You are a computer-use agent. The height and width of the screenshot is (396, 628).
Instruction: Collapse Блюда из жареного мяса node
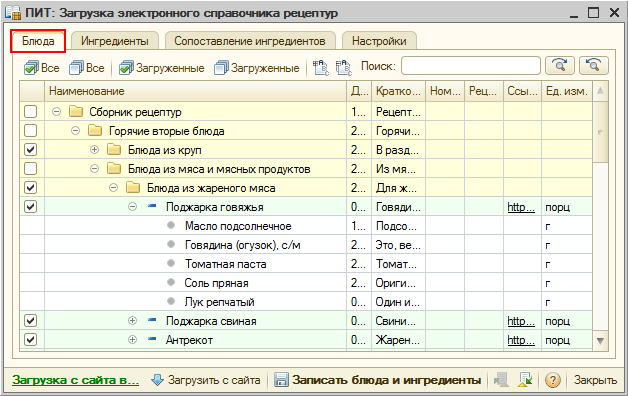tap(114, 187)
